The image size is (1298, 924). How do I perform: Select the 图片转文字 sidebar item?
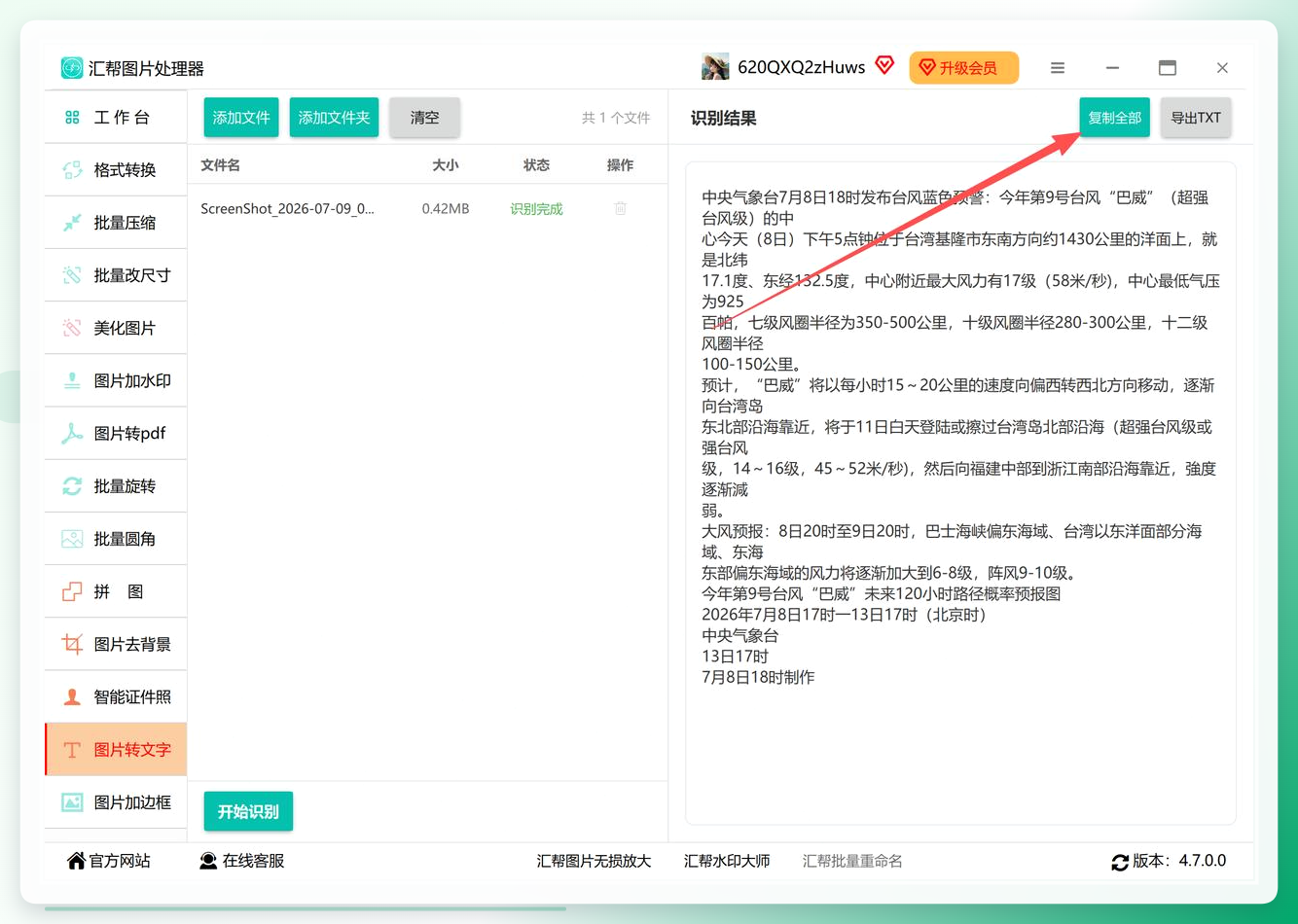coord(116,749)
